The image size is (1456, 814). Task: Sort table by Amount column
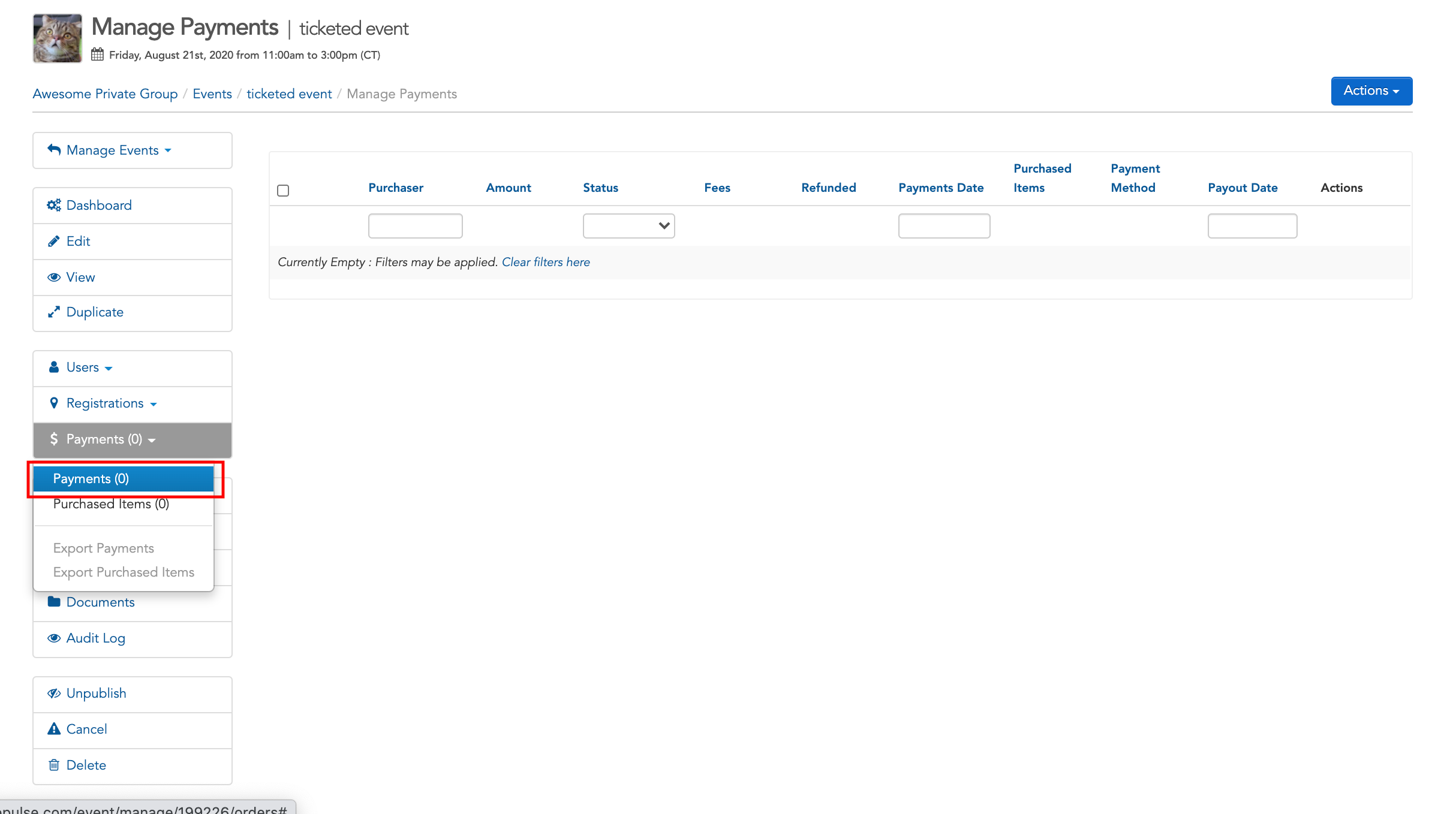(509, 188)
